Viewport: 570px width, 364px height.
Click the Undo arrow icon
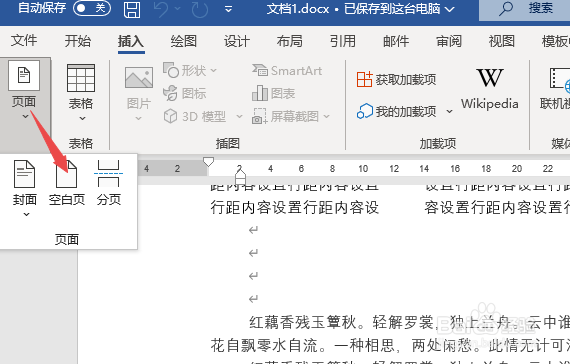(x=161, y=9)
